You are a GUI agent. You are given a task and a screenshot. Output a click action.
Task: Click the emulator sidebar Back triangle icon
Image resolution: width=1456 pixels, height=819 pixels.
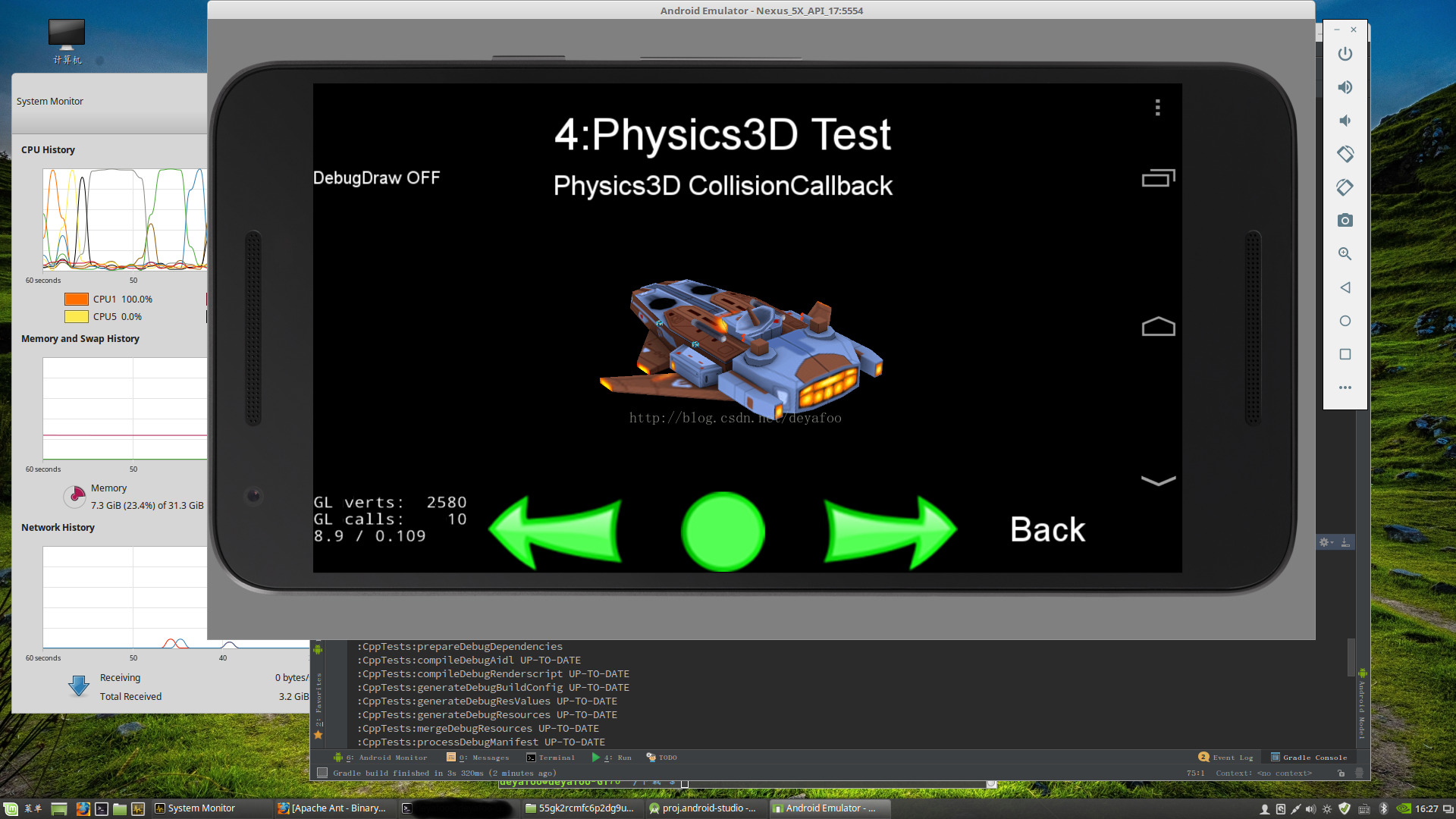point(1345,287)
